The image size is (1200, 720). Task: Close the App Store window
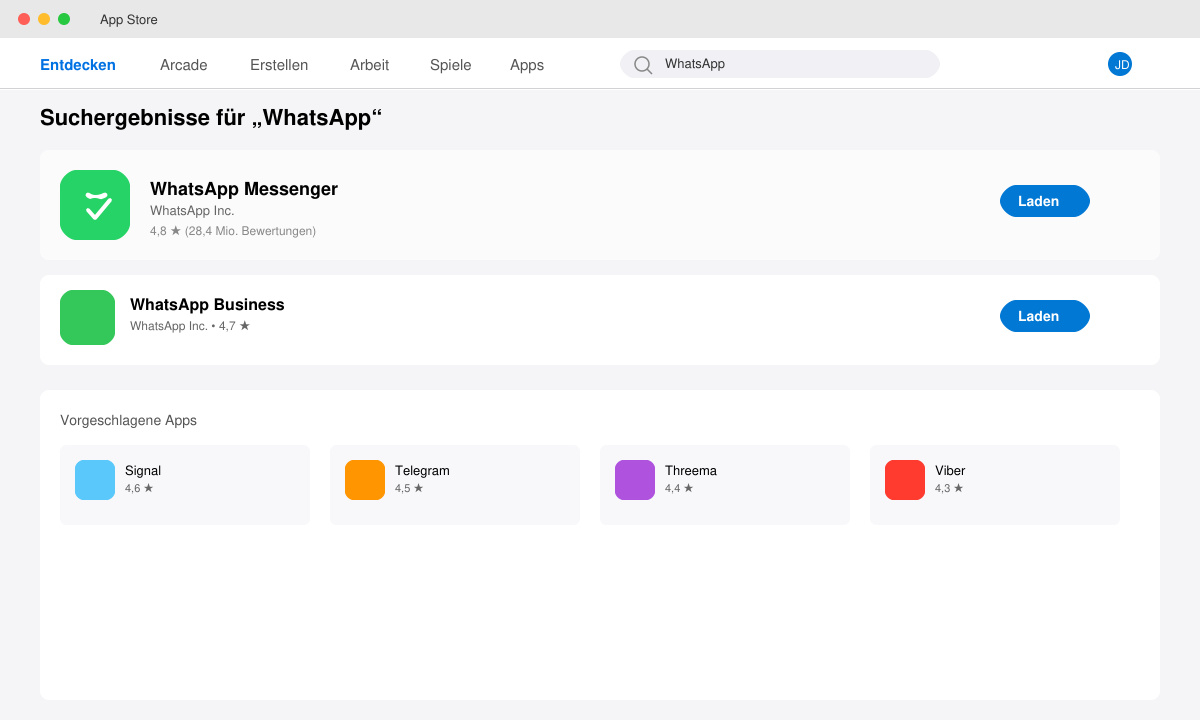click(x=24, y=19)
